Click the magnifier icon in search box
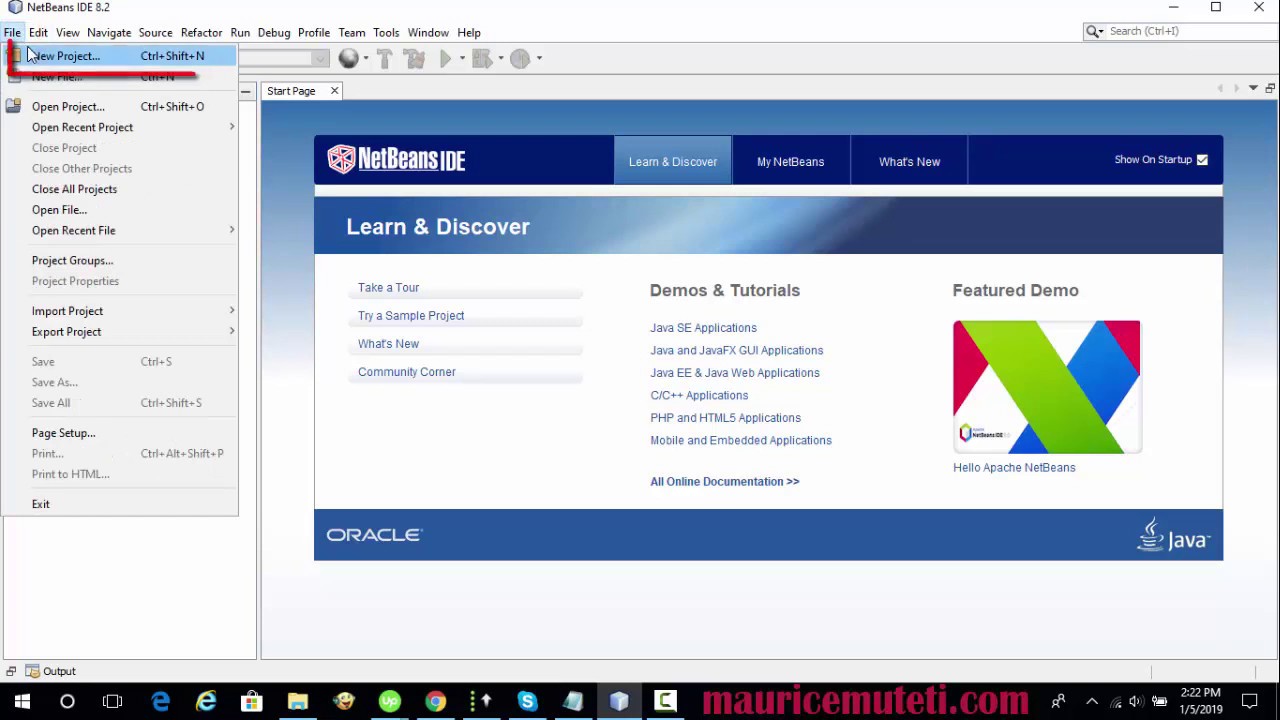The width and height of the screenshot is (1280, 720). (x=1094, y=32)
